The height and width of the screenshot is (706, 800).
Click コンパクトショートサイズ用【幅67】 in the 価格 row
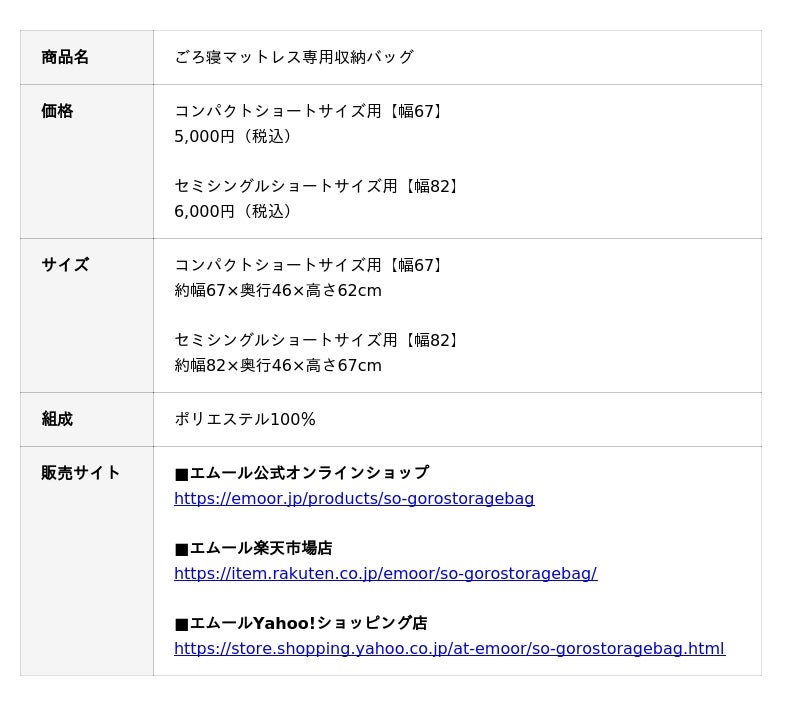click(x=310, y=111)
